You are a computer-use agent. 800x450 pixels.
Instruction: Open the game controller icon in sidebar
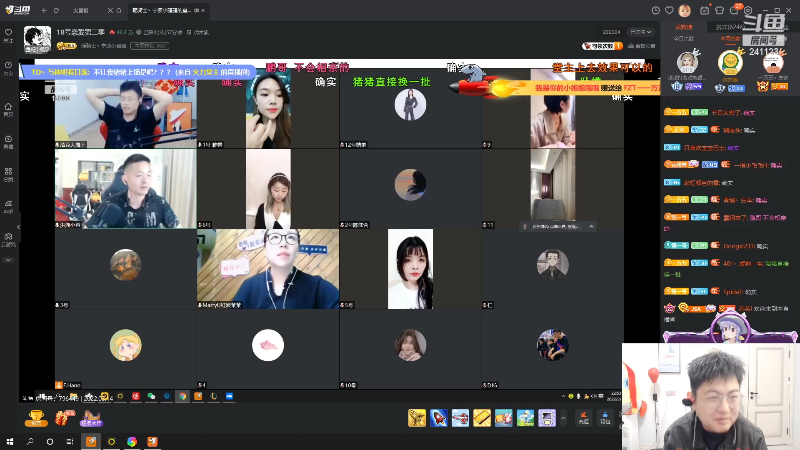9,239
